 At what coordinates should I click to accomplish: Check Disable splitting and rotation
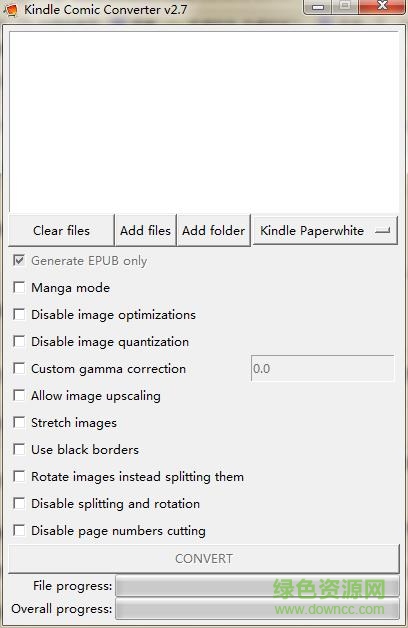coord(19,503)
